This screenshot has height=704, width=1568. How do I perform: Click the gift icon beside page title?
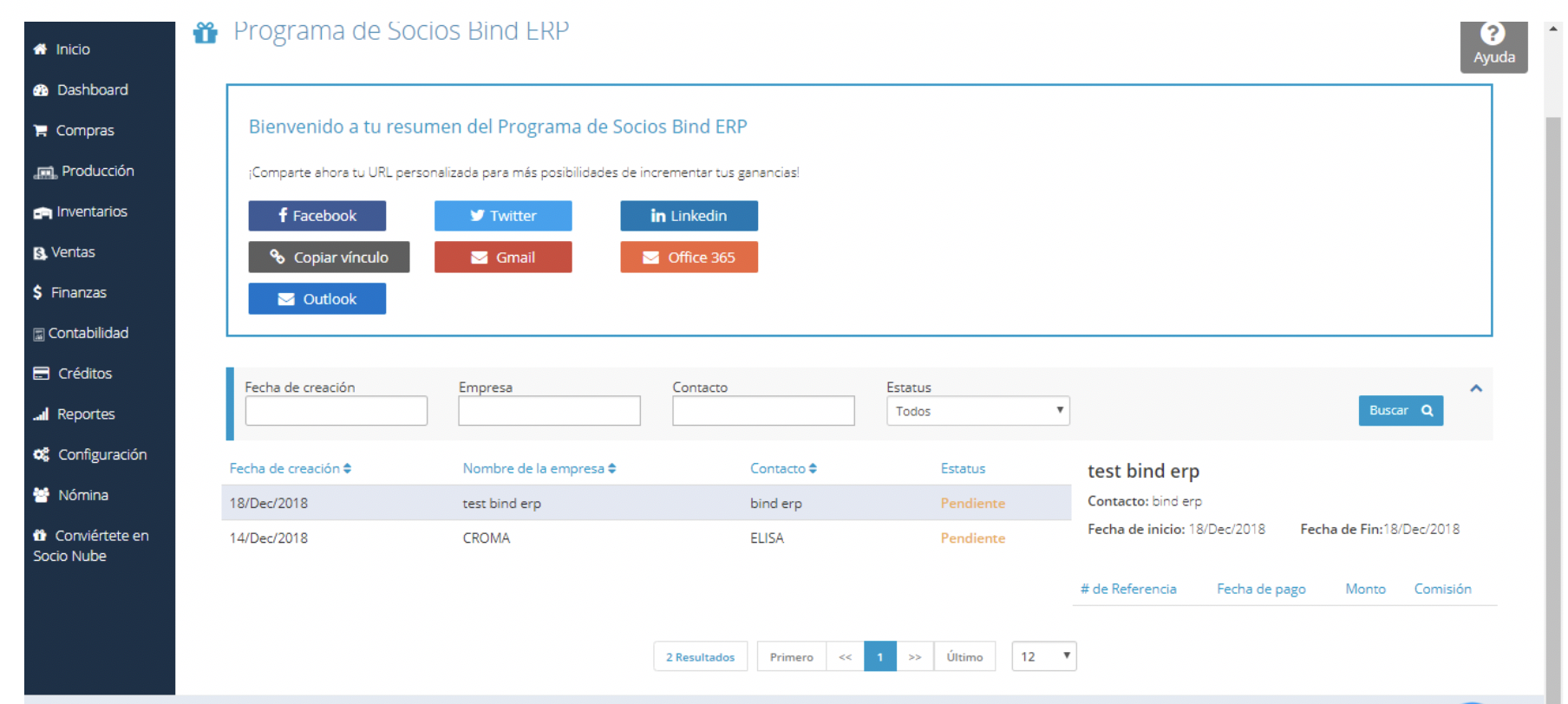click(206, 33)
